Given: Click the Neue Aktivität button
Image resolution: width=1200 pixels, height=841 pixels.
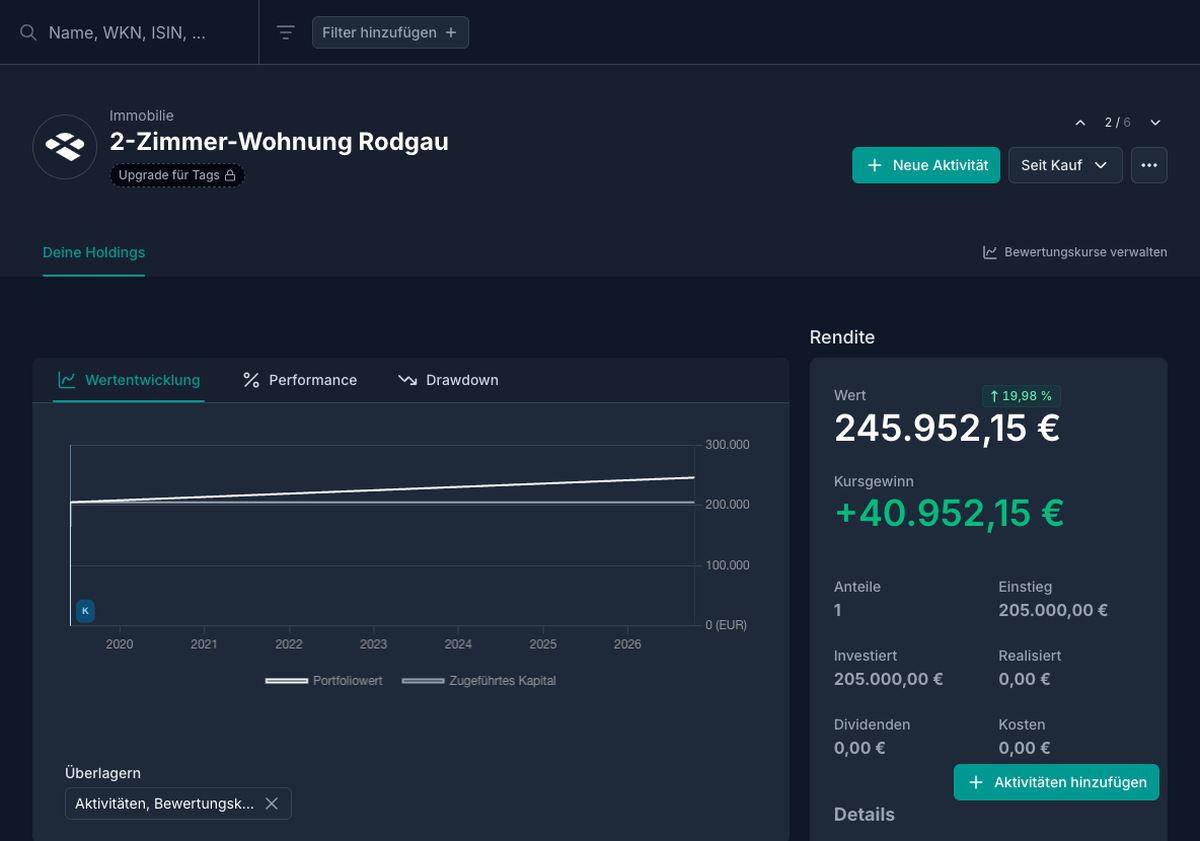Looking at the screenshot, I should [926, 165].
